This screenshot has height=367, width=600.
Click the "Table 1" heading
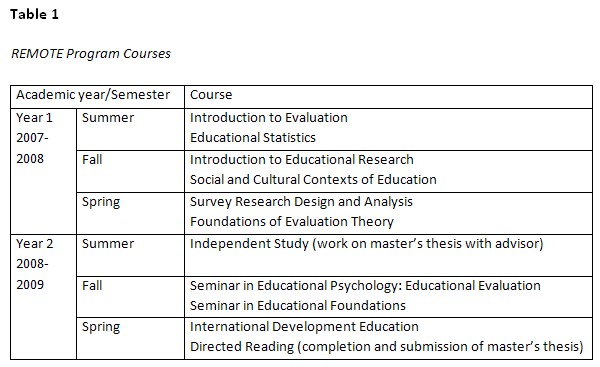click(34, 15)
